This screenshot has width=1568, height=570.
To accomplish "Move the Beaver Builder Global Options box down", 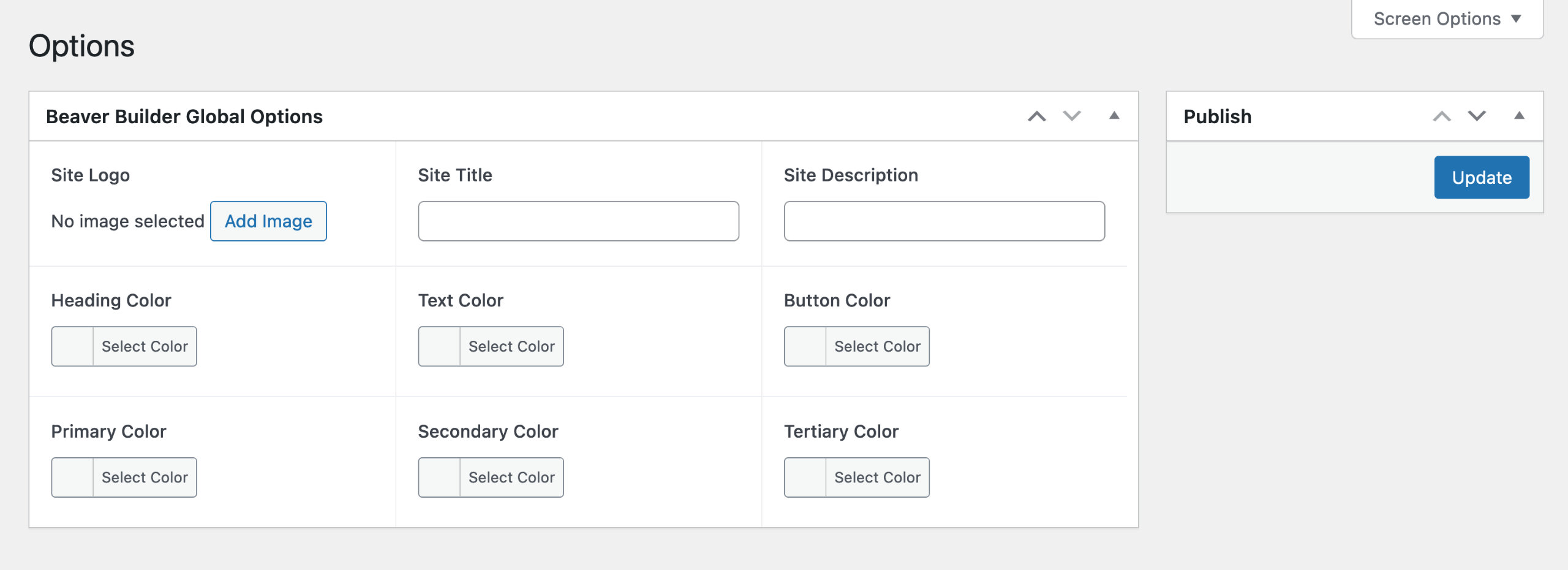I will click(1071, 115).
